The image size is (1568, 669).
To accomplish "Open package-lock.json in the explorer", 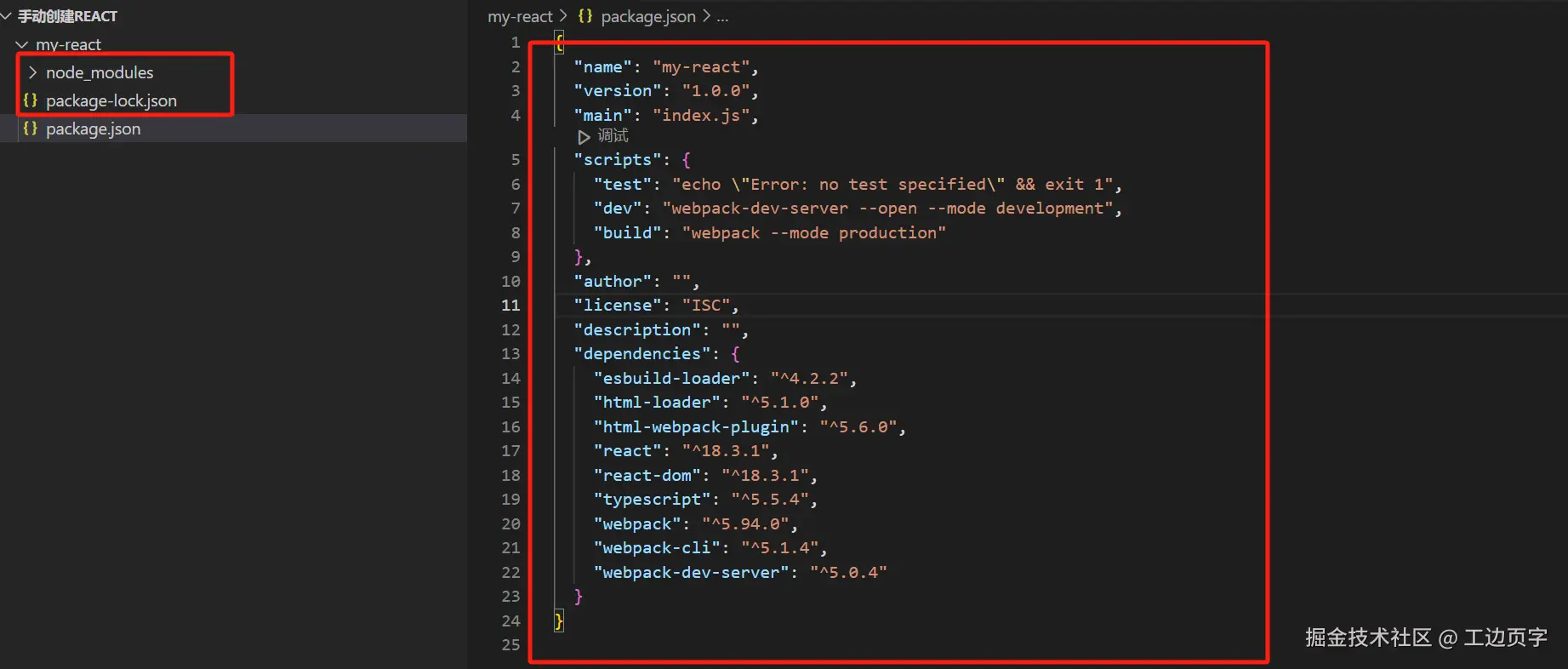I will [x=111, y=100].
